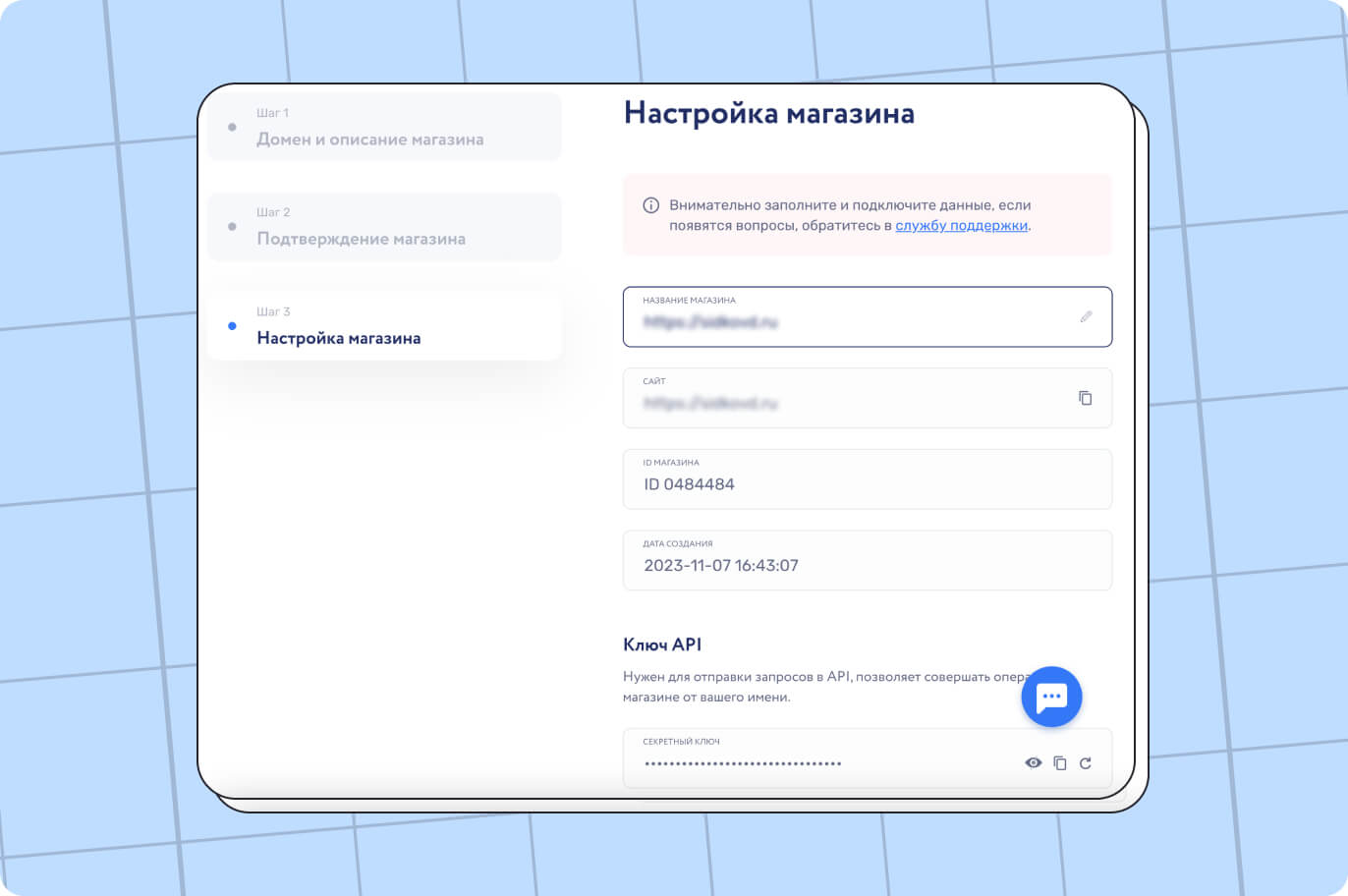Click the Название магазина input field
Viewport: 1348px width, 896px height.
click(868, 316)
